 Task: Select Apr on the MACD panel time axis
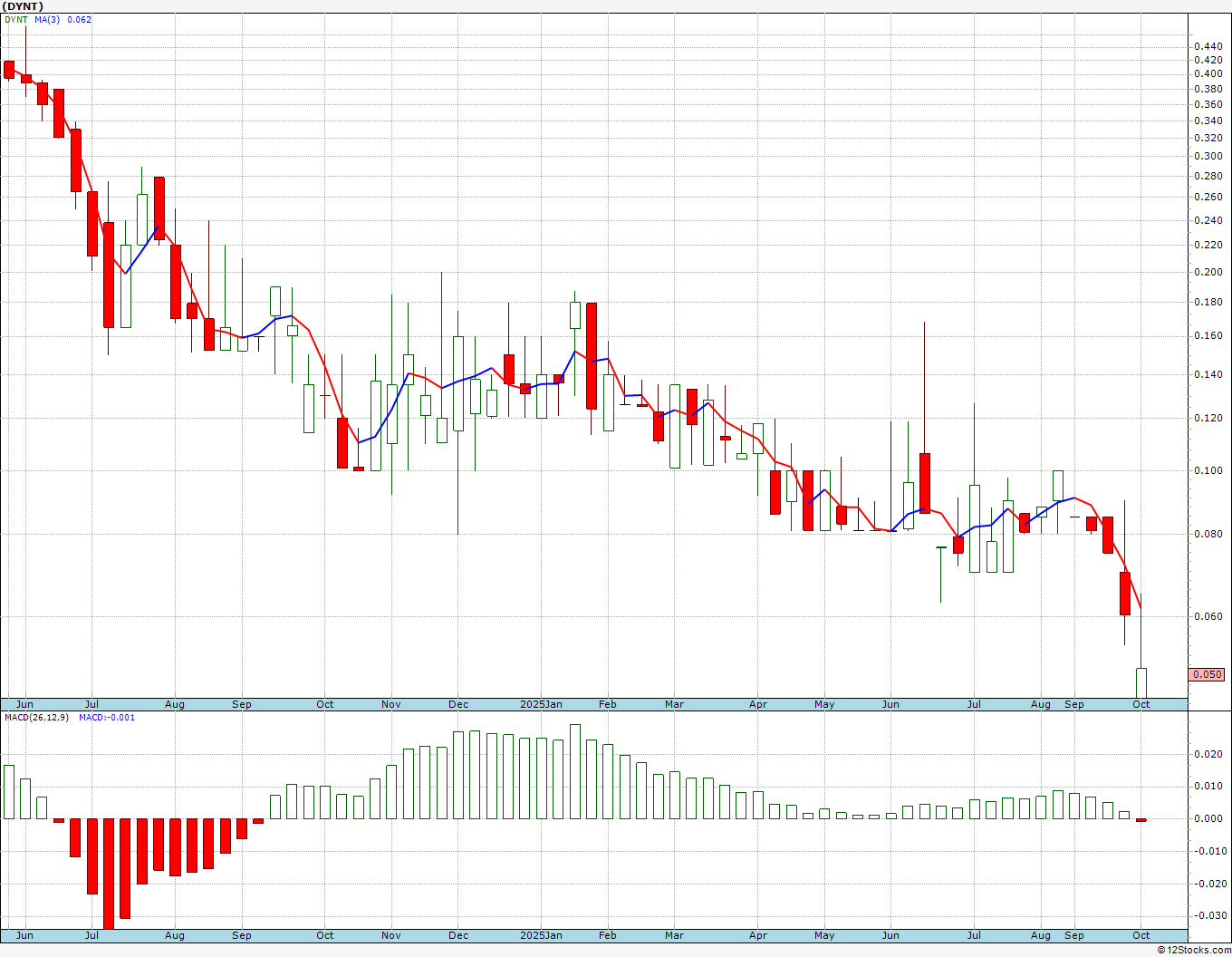pyautogui.click(x=758, y=935)
